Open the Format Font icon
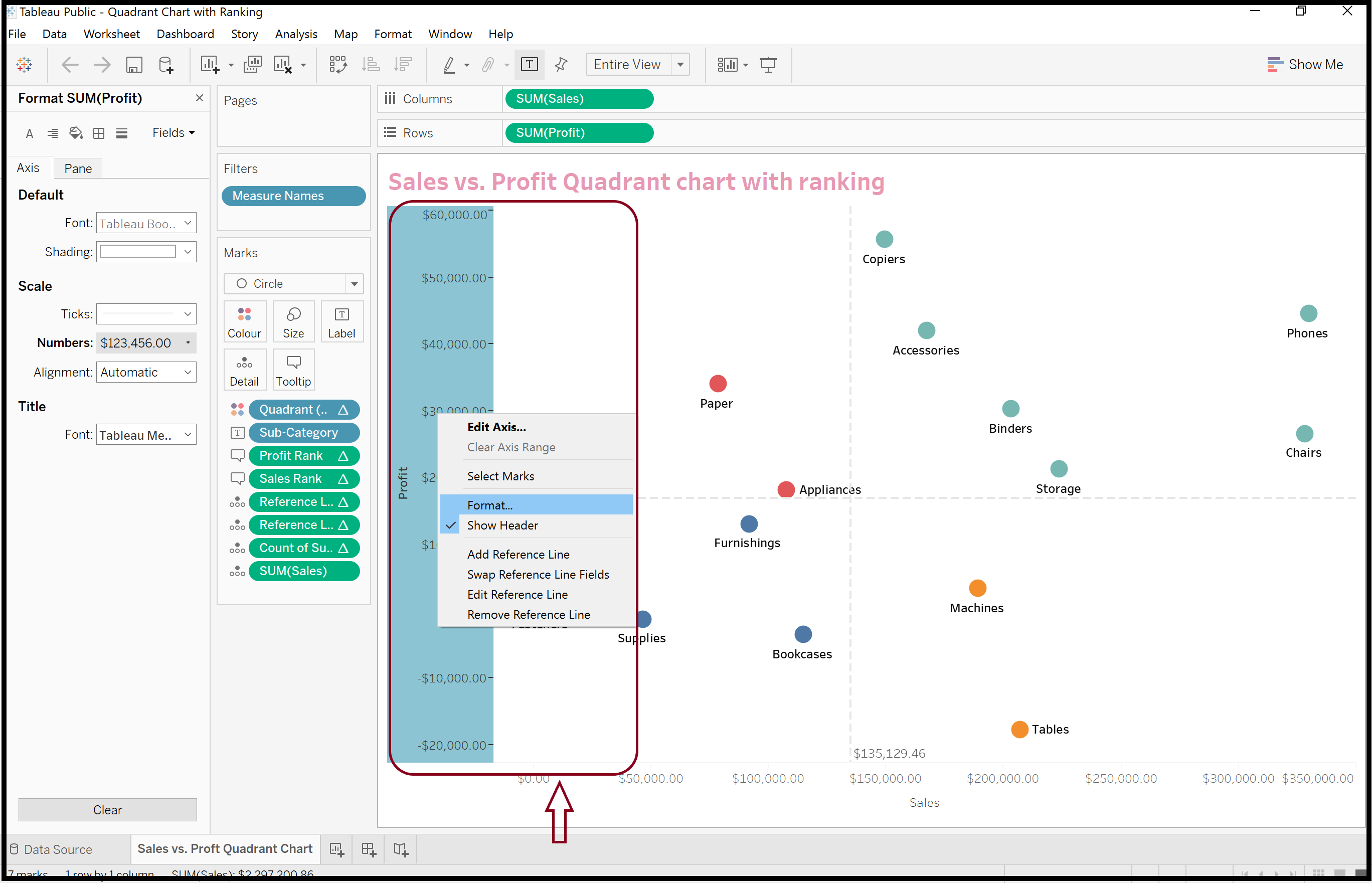 (x=30, y=133)
